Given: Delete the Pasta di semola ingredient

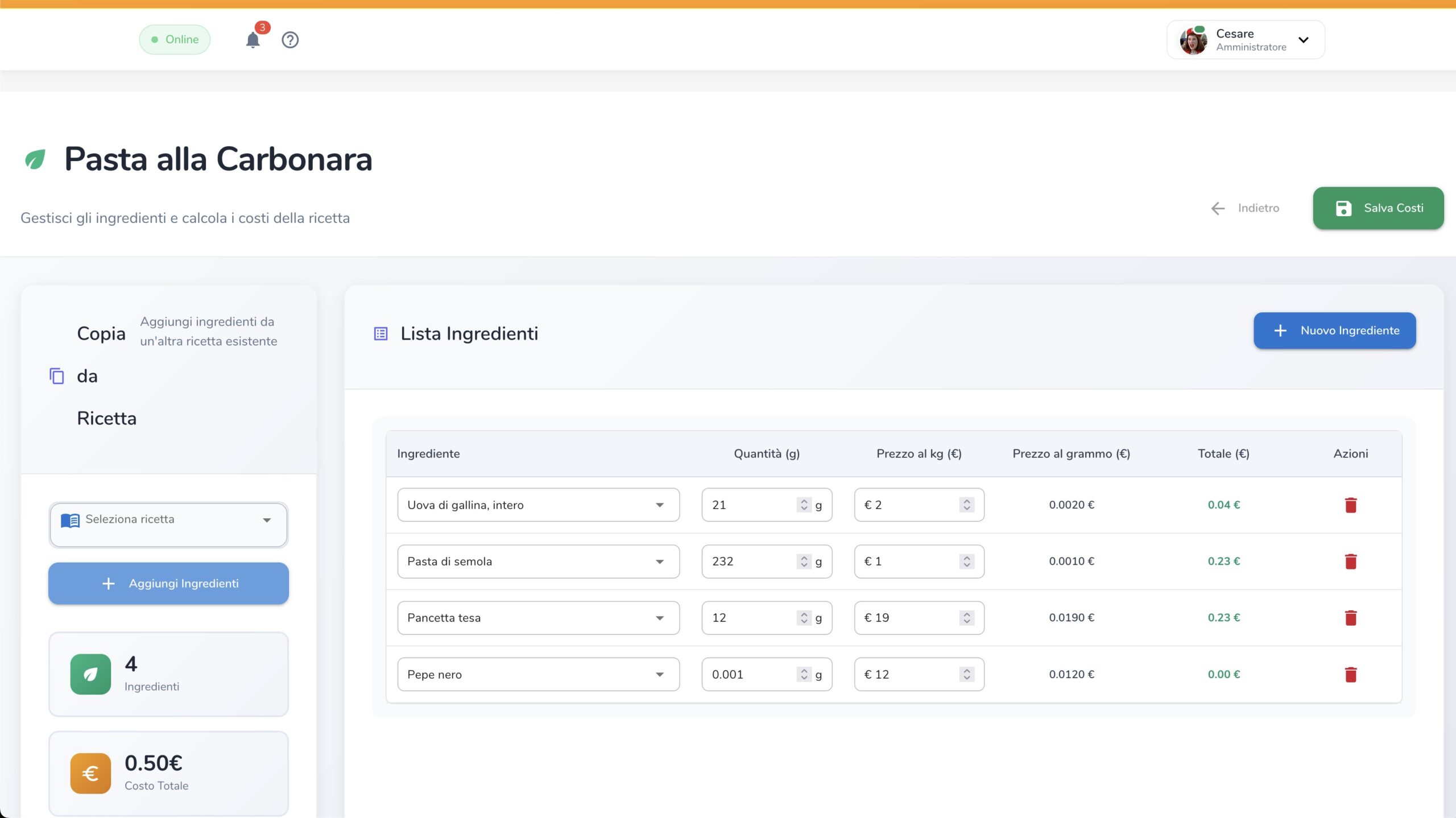Looking at the screenshot, I should 1350,561.
